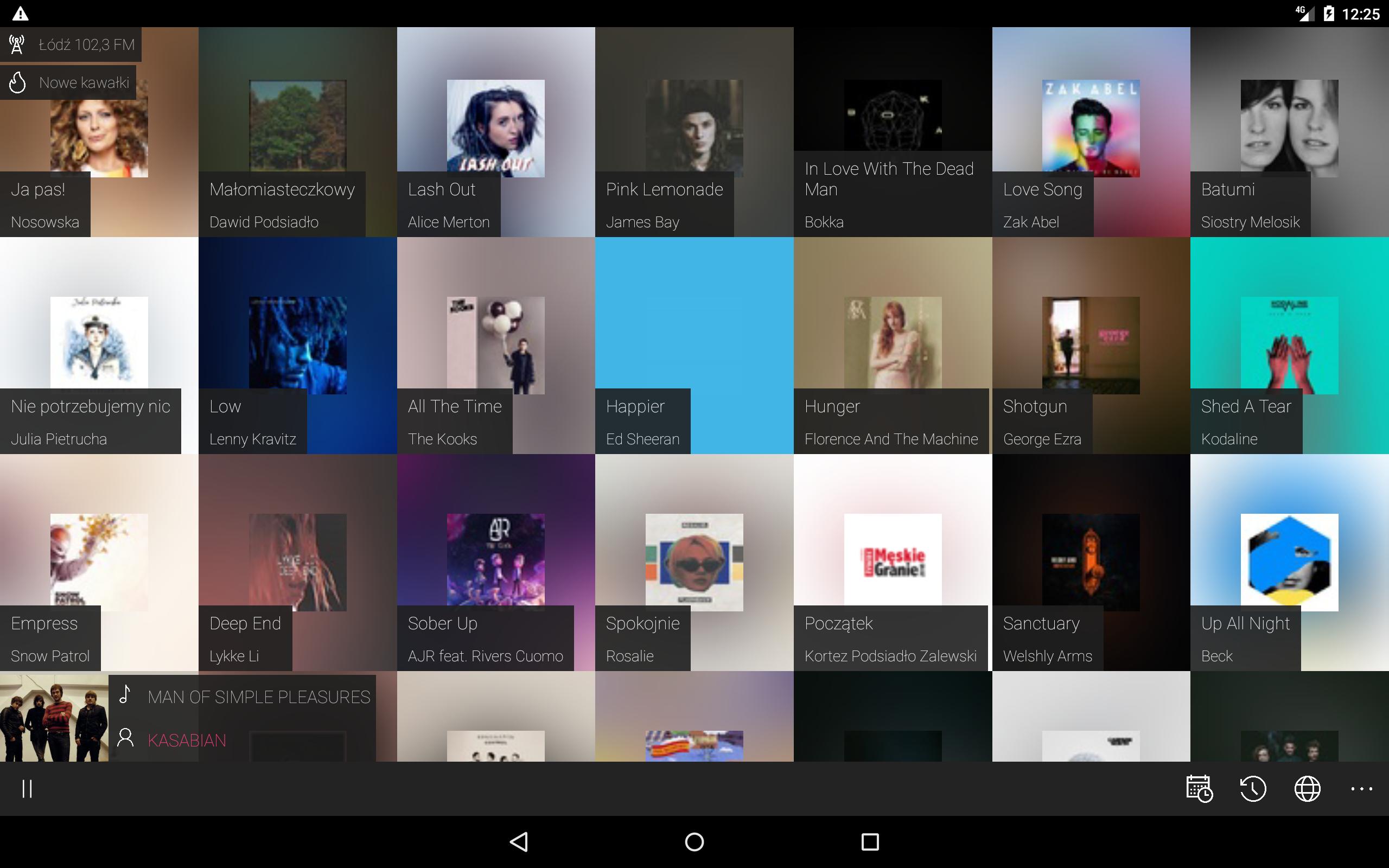
Task: Choose Up All Night by Beck
Action: 1290,563
